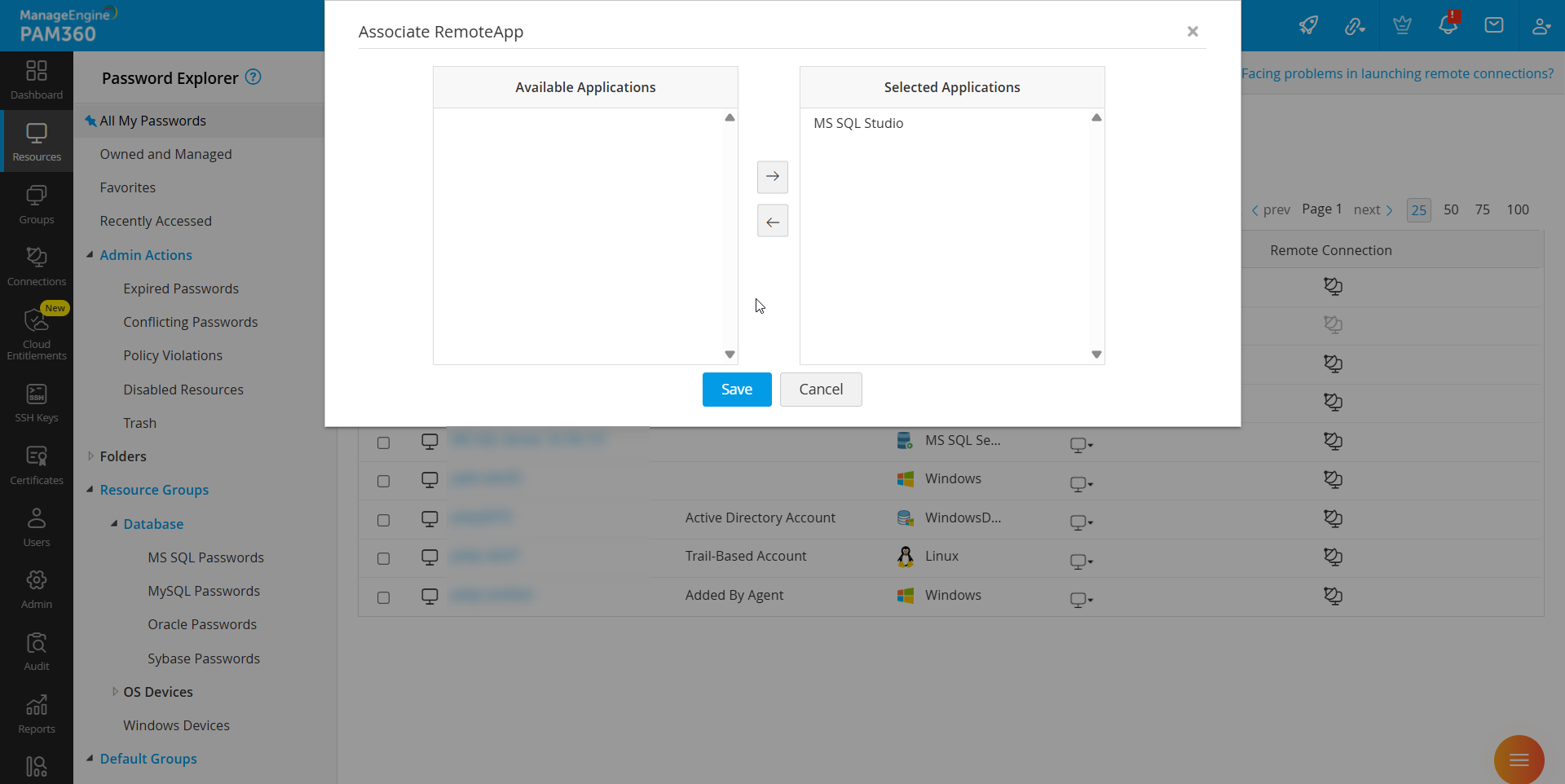Check the Linux resource row checkbox

pos(383,559)
